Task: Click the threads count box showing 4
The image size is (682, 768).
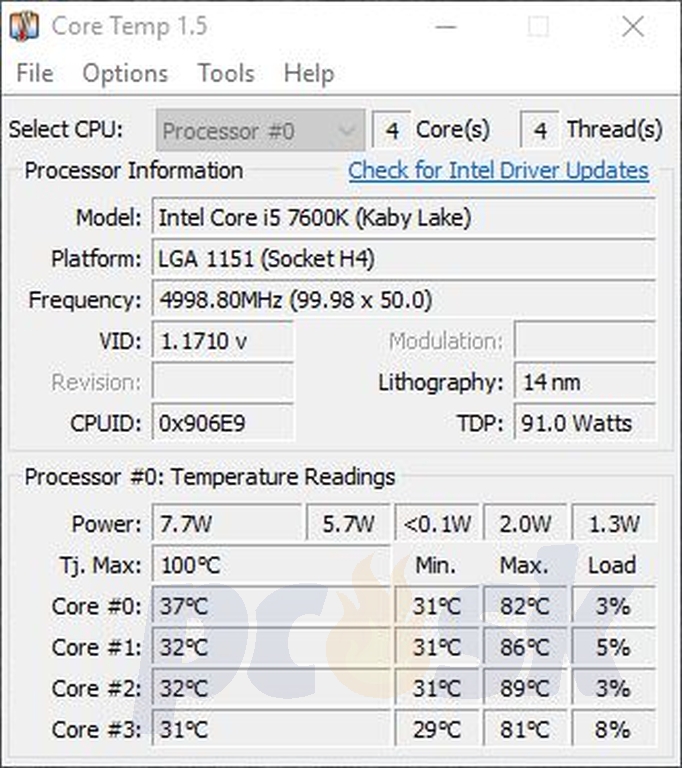Action: point(539,130)
